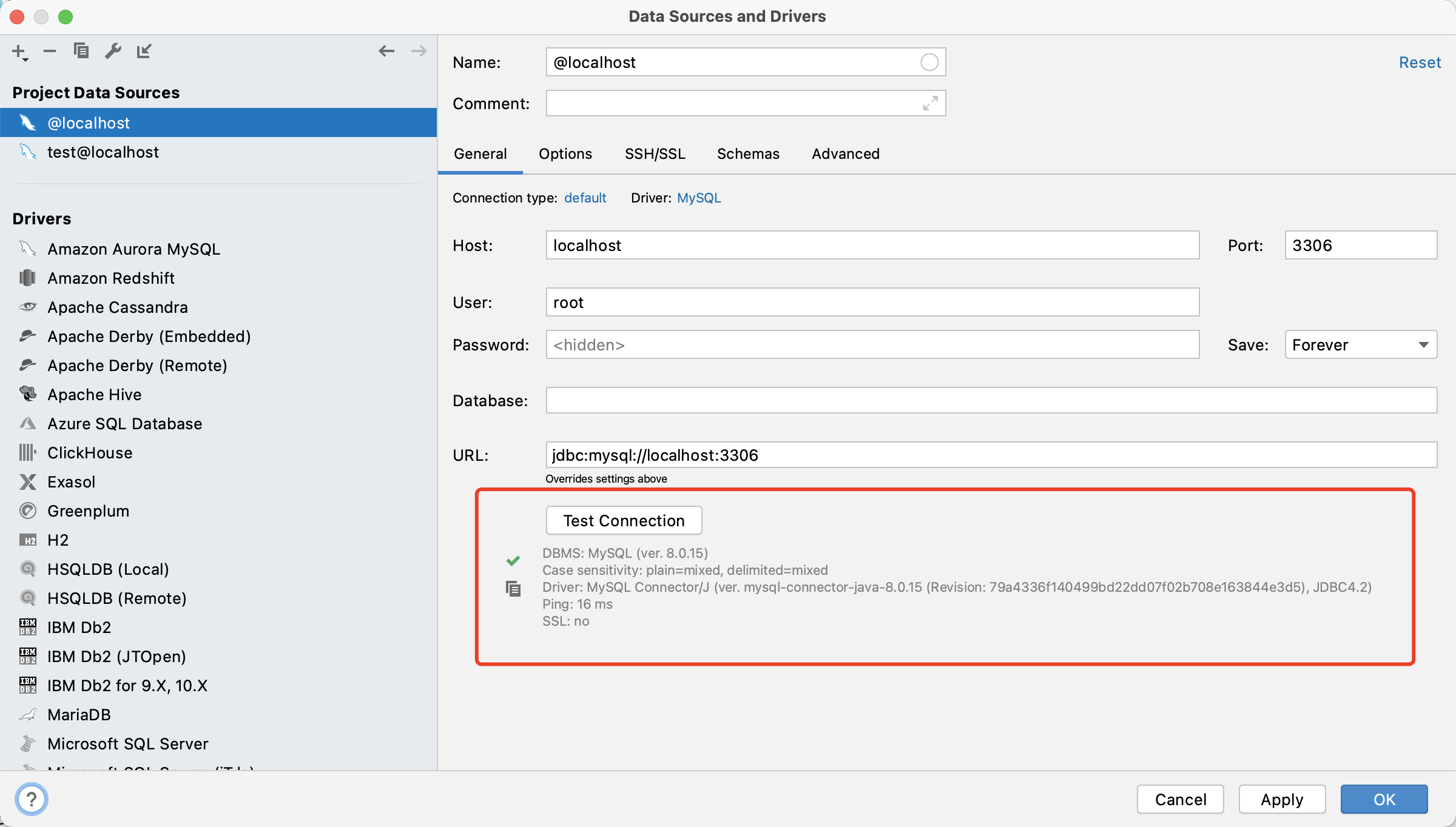The height and width of the screenshot is (827, 1456).
Task: Copy connection test details via copy icon
Action: (513, 588)
